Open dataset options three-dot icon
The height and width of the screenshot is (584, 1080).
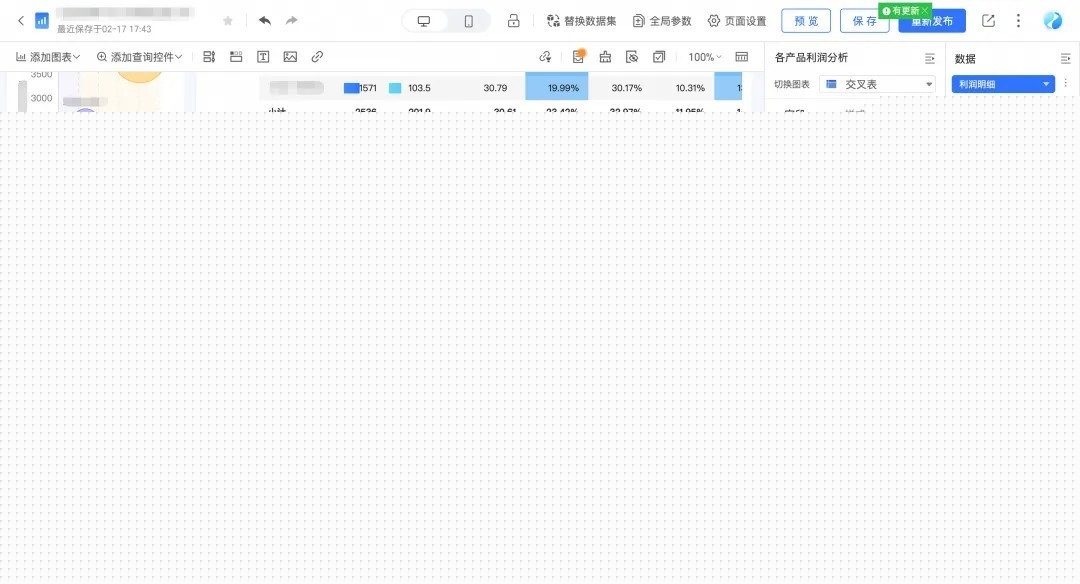(x=1066, y=83)
